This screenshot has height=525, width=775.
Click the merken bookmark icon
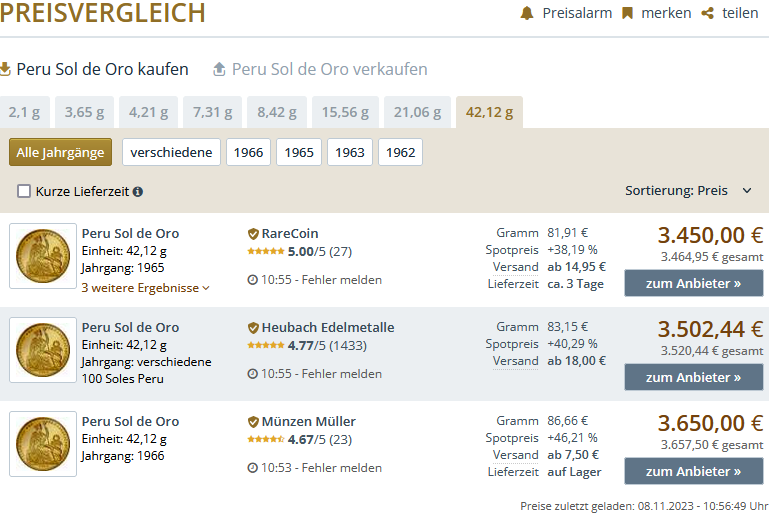[x=628, y=13]
